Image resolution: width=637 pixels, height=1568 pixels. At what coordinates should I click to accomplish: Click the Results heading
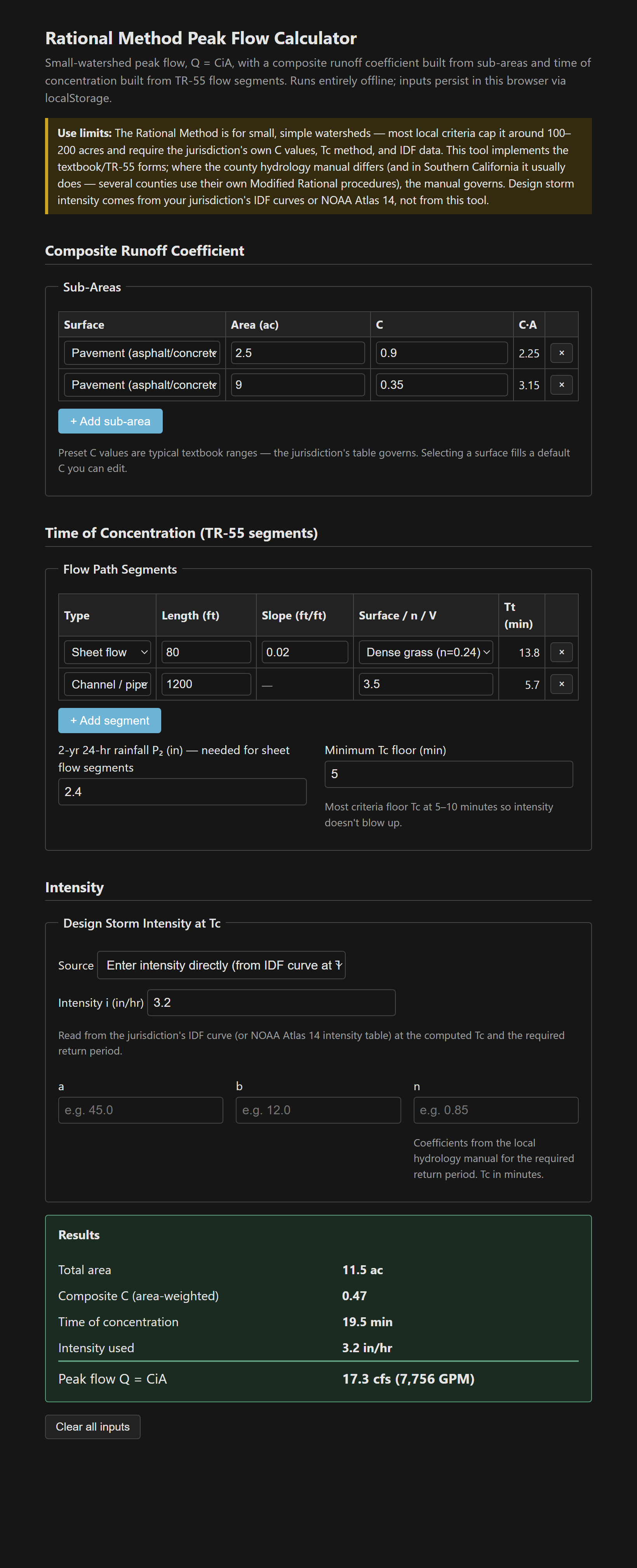click(79, 1235)
